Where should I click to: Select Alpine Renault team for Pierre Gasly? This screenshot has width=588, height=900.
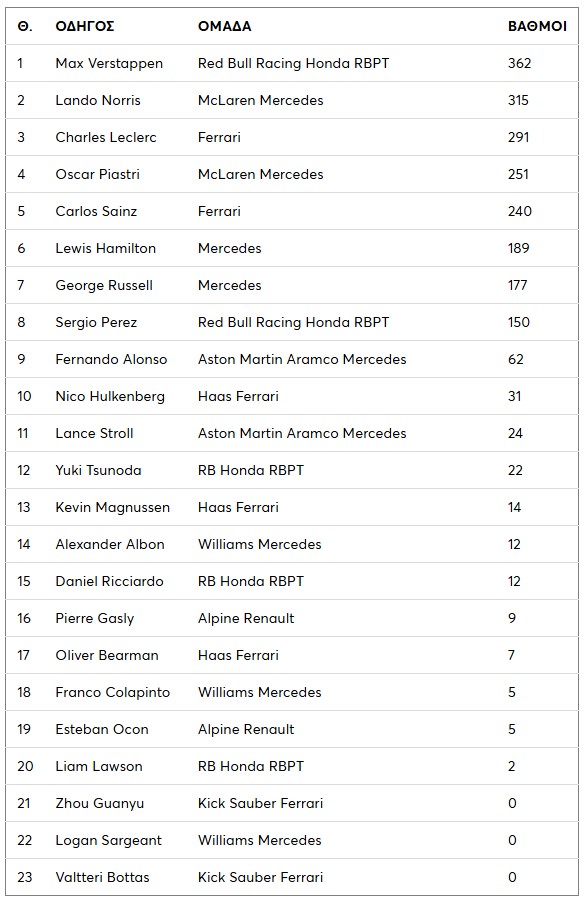pos(246,619)
